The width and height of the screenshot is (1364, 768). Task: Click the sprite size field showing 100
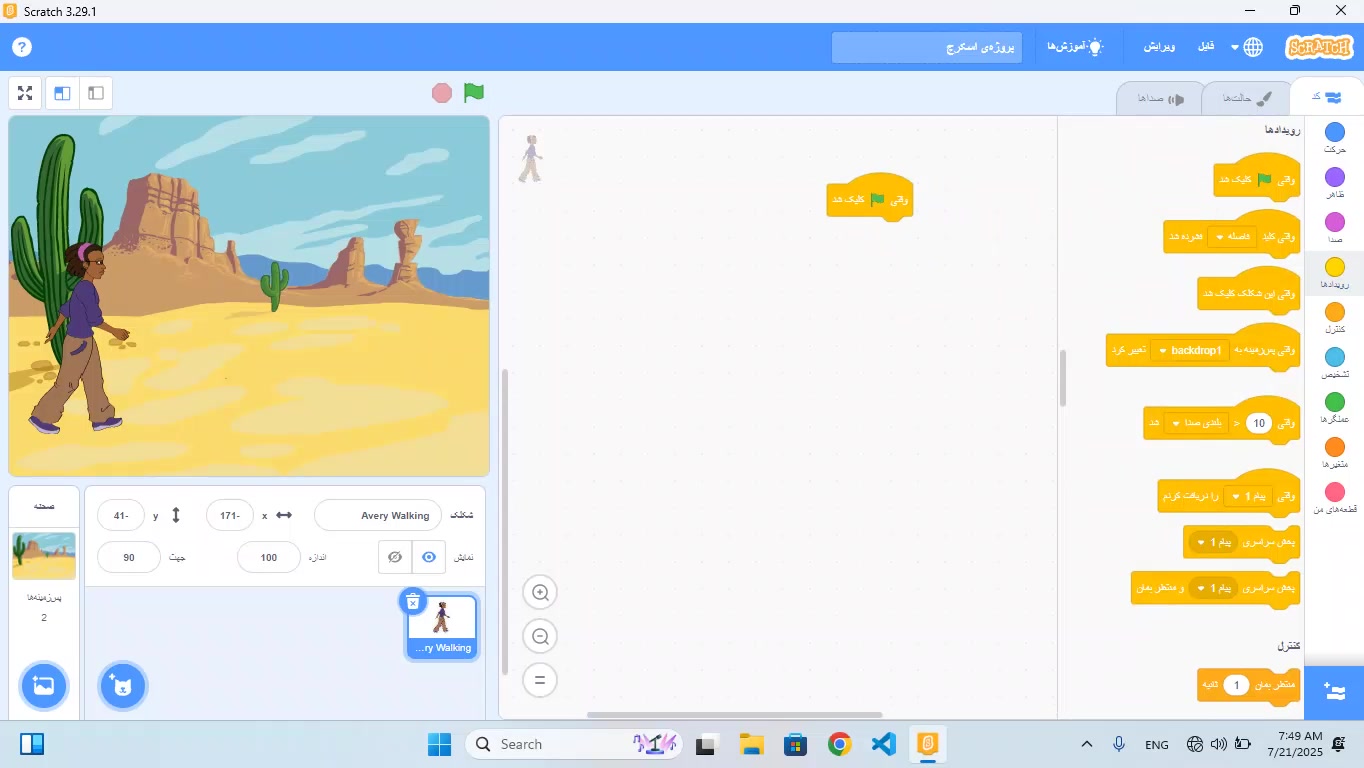click(269, 557)
